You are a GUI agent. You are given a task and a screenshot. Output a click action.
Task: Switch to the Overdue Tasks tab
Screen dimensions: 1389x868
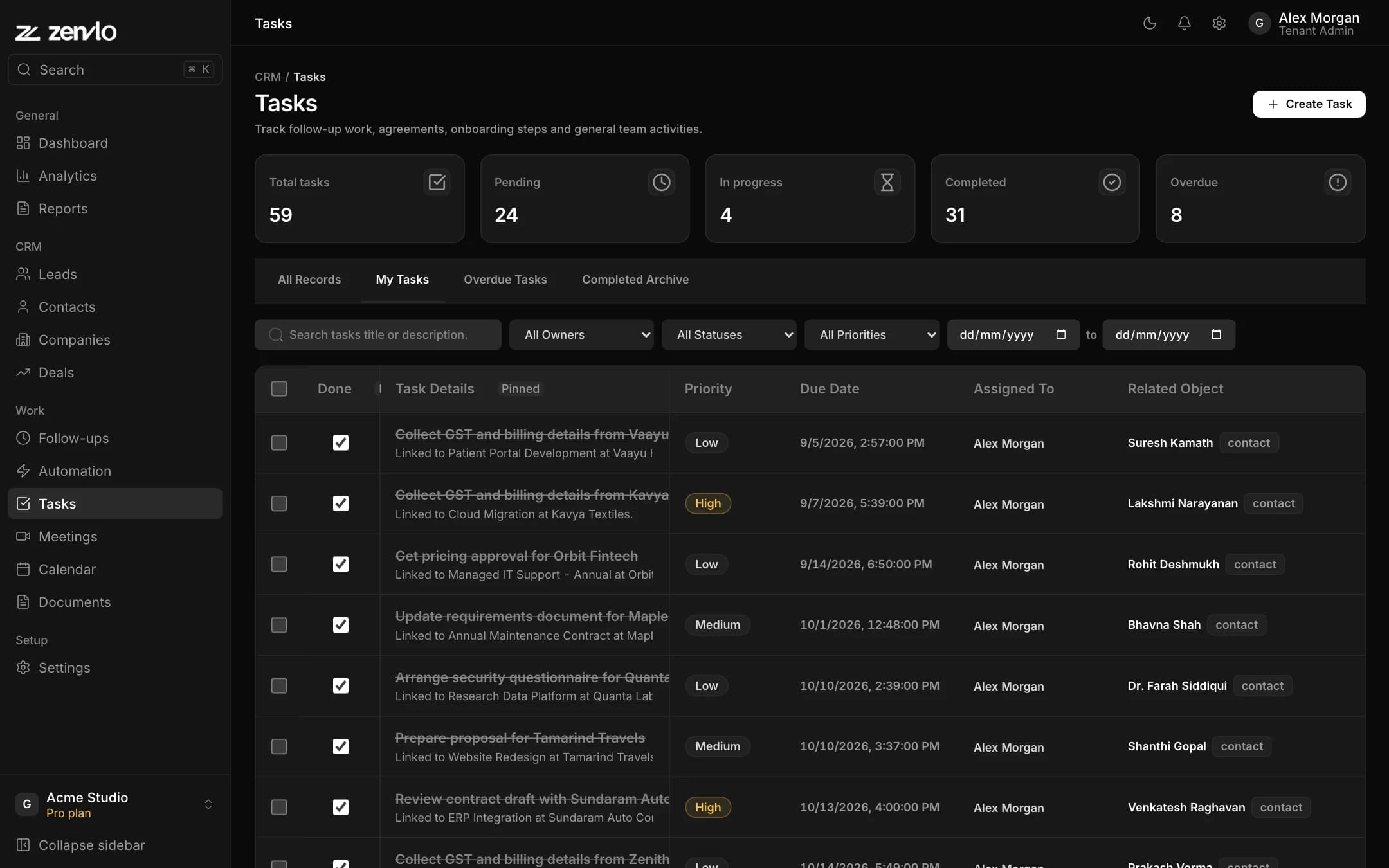tap(505, 280)
